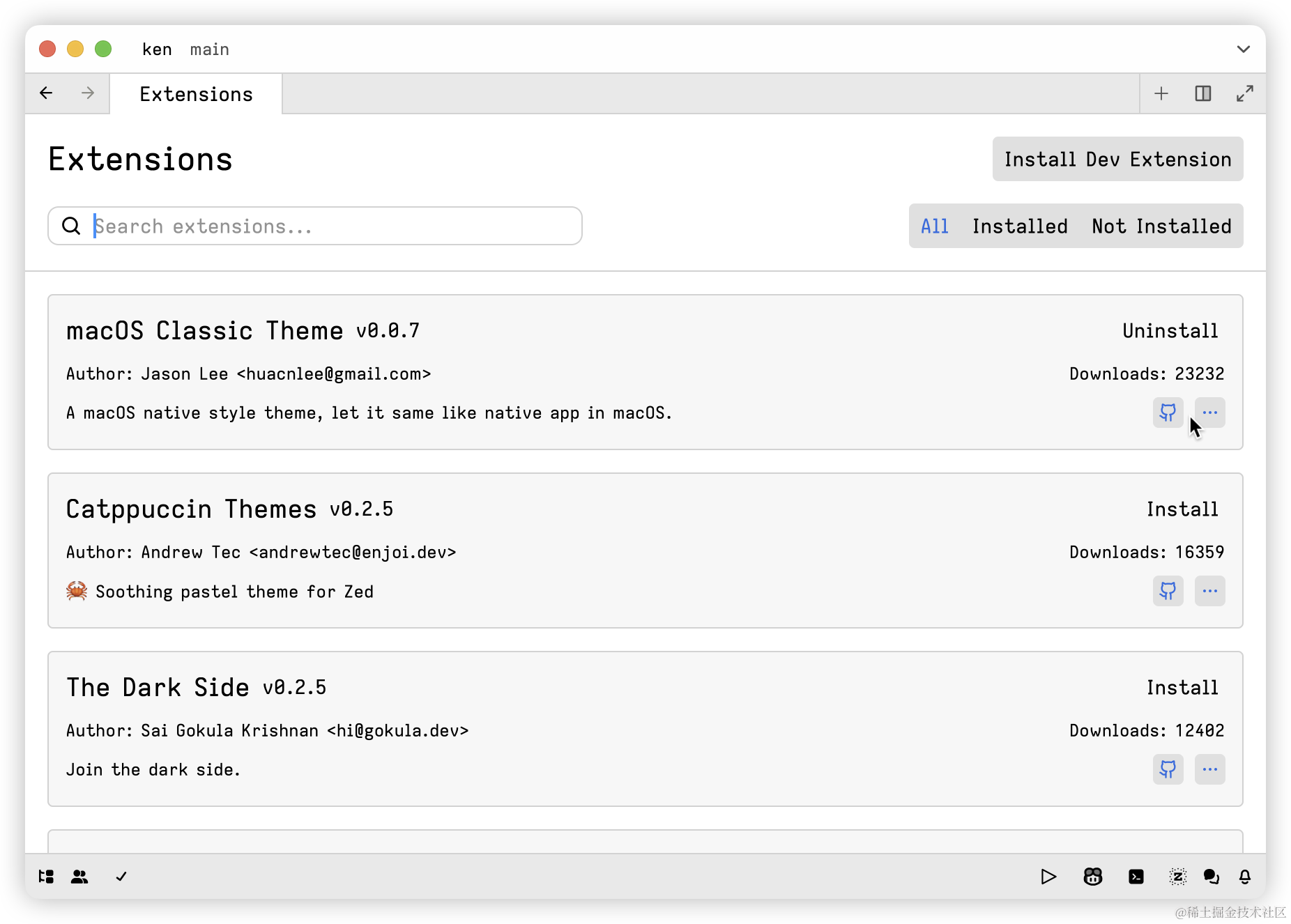Screen dimensions: 1291x924
Task: Open more options for macOS Classic Theme
Action: (x=1210, y=413)
